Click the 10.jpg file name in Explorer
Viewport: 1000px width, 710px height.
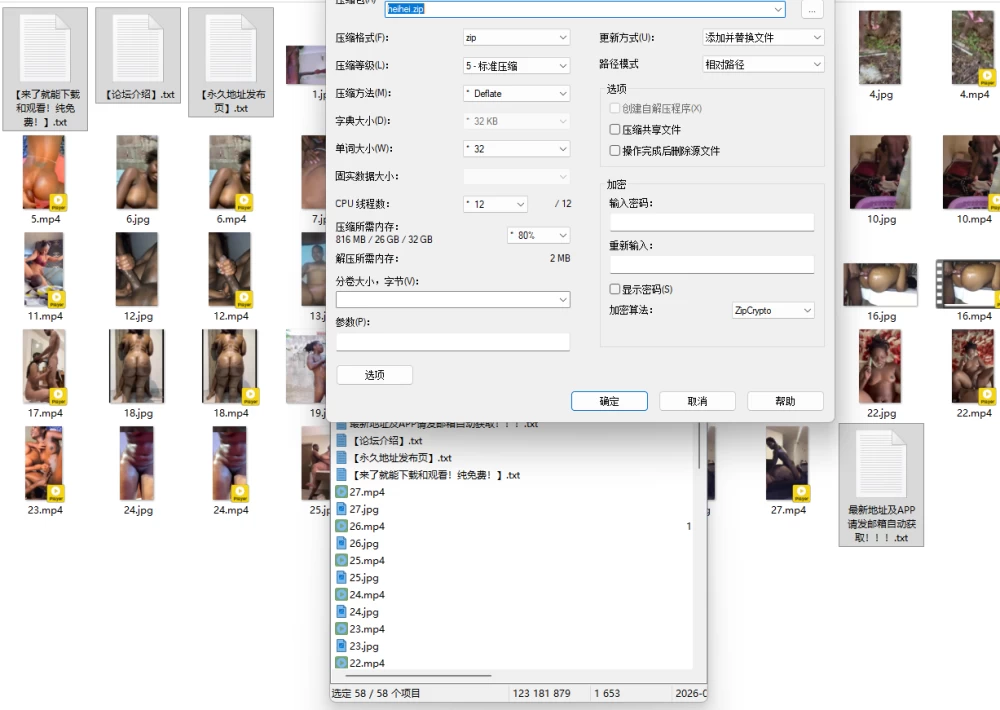tap(881, 219)
